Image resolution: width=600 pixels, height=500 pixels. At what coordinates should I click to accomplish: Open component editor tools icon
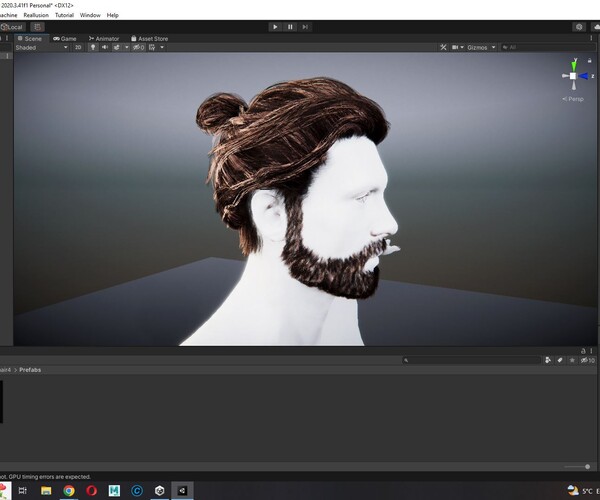443,47
